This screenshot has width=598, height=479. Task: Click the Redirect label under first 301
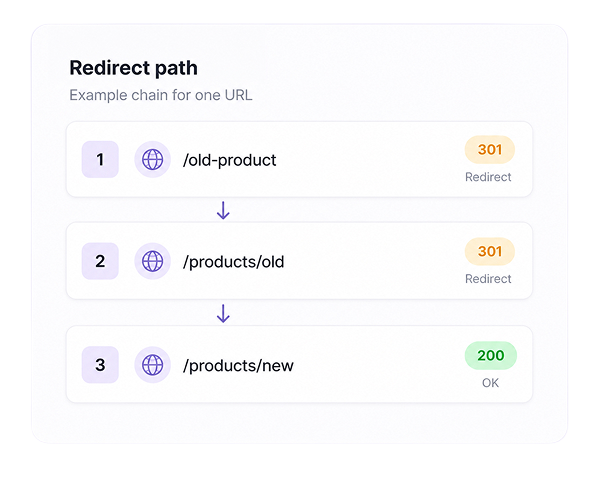[x=488, y=177]
